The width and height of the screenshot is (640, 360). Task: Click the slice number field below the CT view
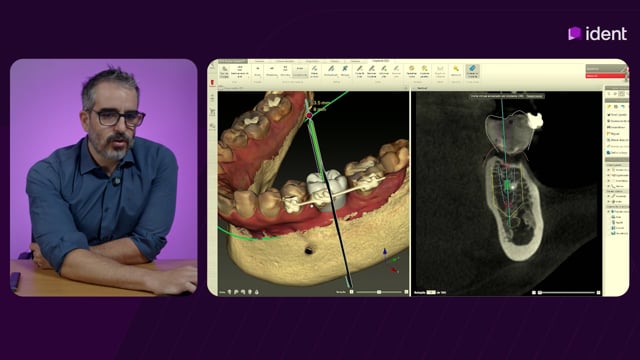tap(431, 292)
